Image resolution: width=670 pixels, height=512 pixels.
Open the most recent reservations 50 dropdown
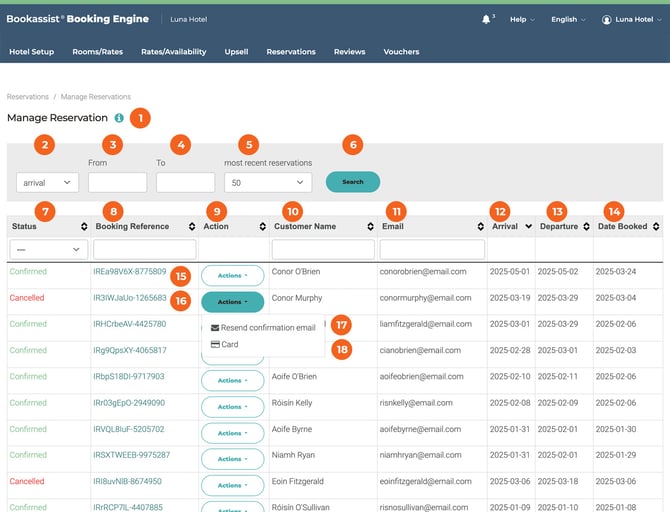coord(267,183)
